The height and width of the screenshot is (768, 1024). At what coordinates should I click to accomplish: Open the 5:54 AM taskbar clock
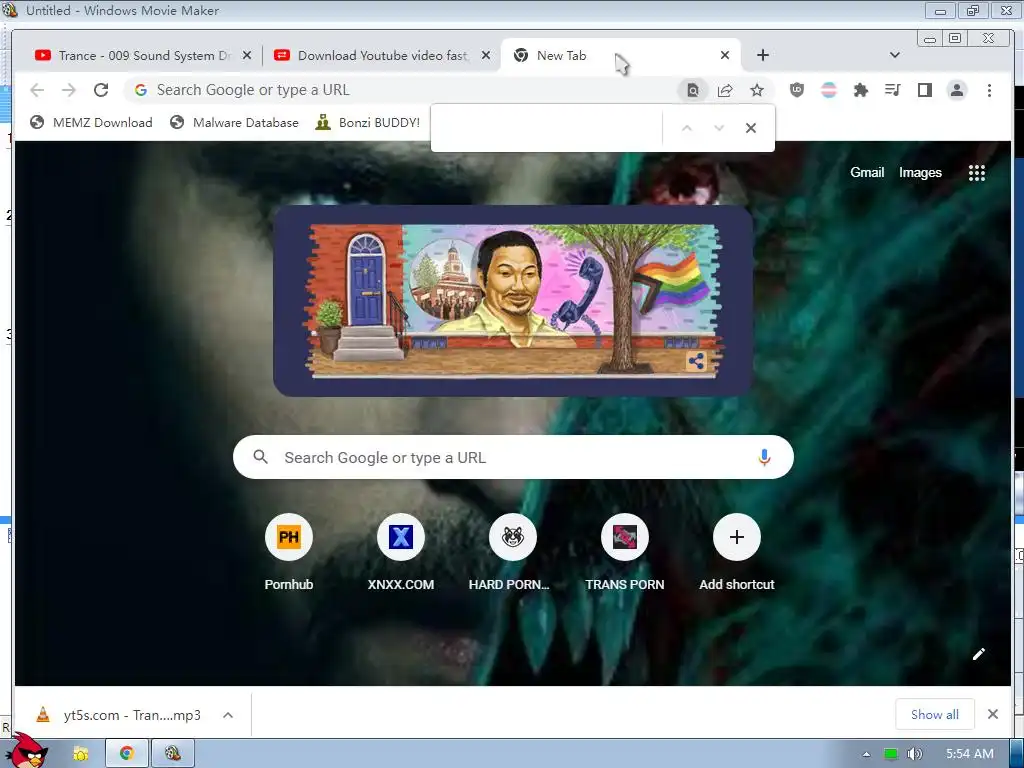tap(970, 754)
